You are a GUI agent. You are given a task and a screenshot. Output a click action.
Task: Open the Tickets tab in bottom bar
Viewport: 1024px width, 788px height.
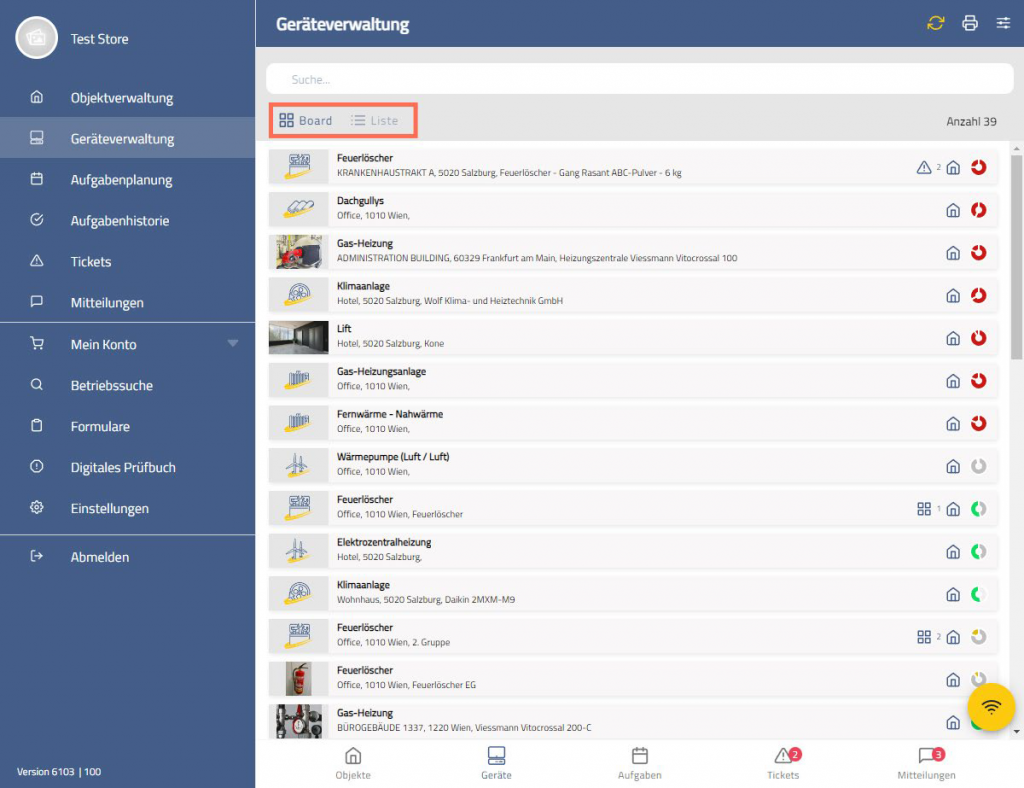pos(783,763)
